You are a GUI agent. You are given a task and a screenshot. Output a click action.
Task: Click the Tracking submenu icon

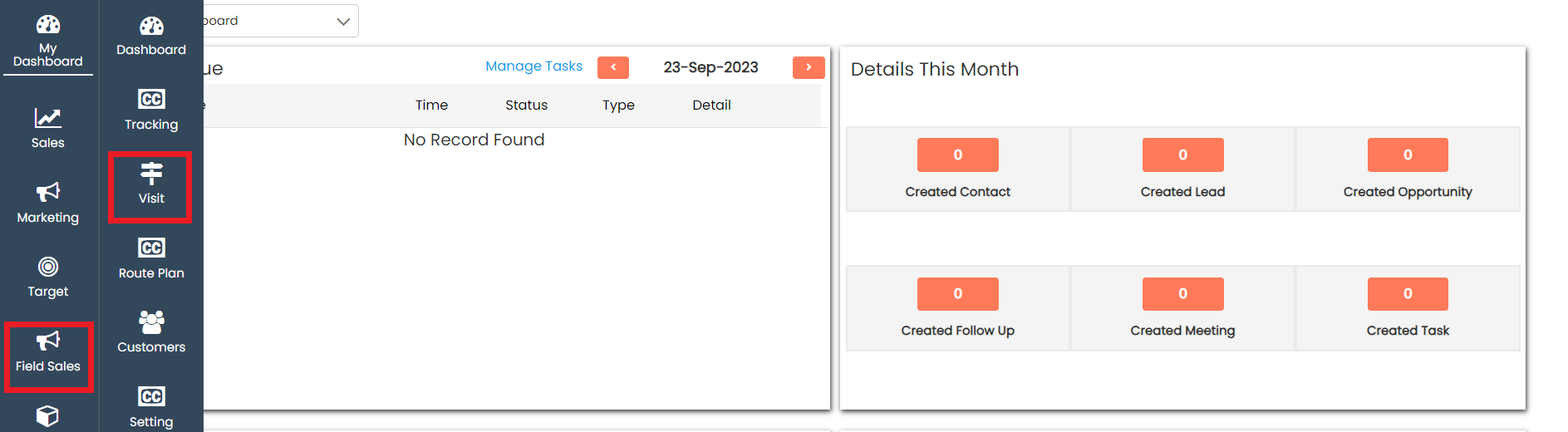click(151, 100)
